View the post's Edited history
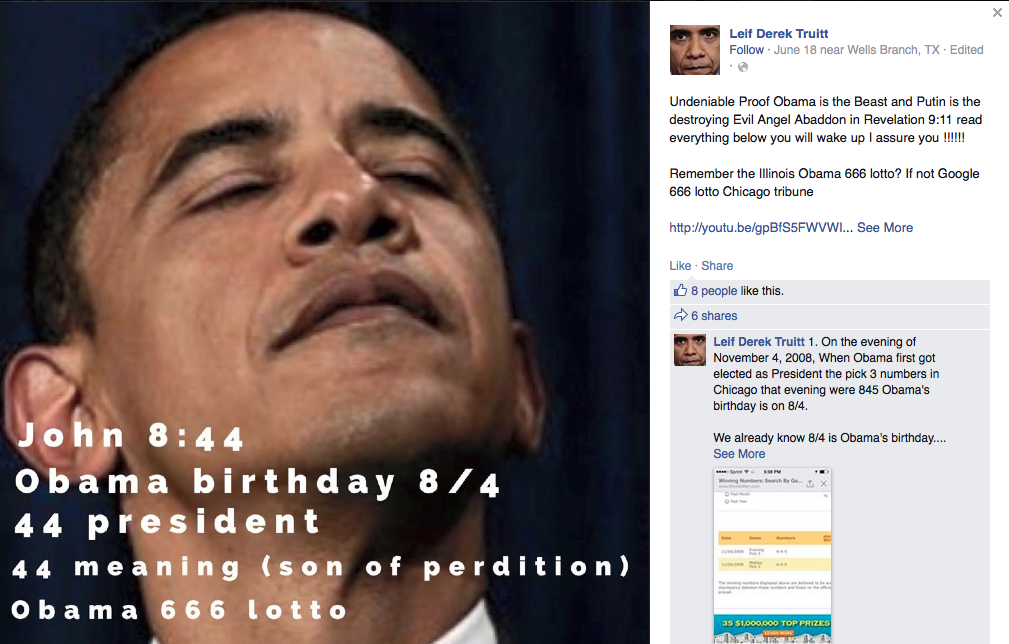 point(967,50)
